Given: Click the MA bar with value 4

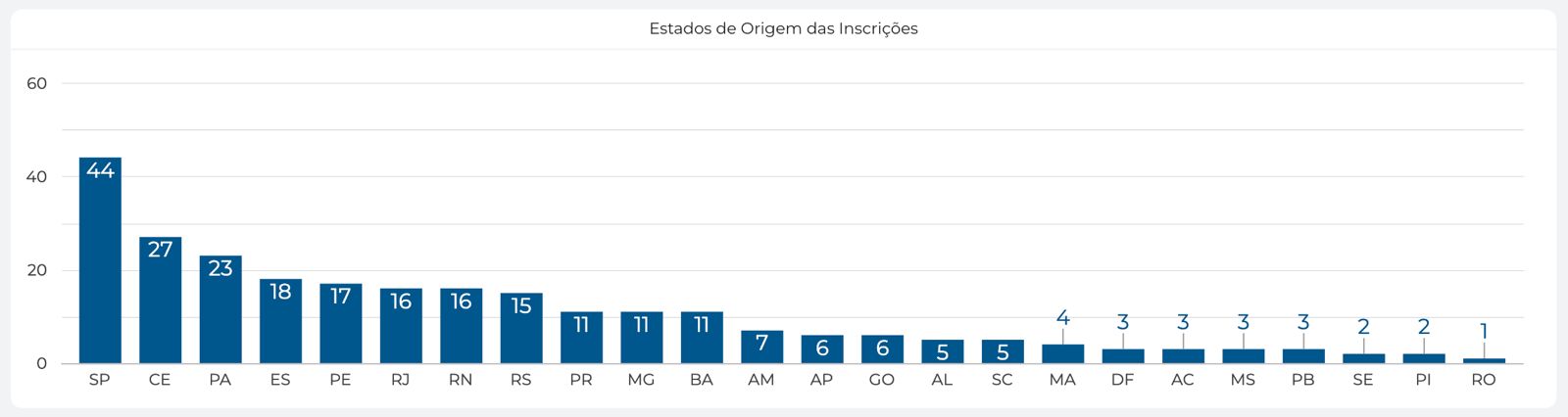Looking at the screenshot, I should [x=1062, y=354].
